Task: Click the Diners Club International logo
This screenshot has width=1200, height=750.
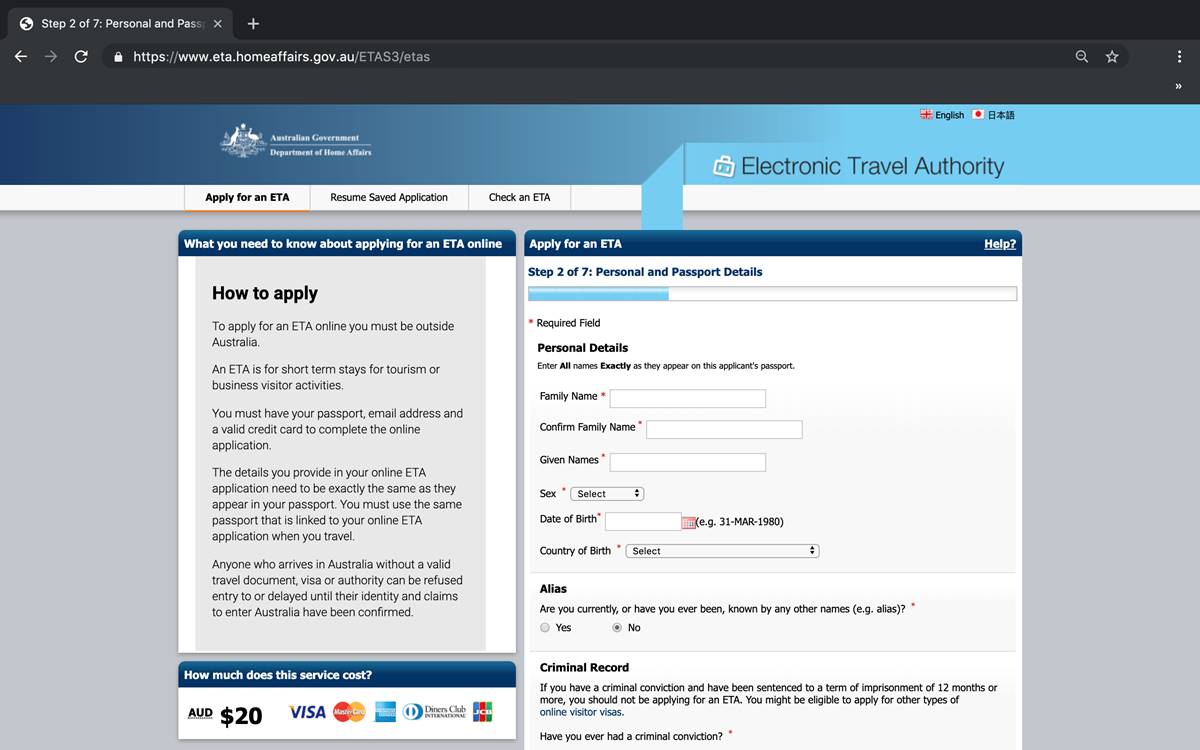Action: [434, 712]
